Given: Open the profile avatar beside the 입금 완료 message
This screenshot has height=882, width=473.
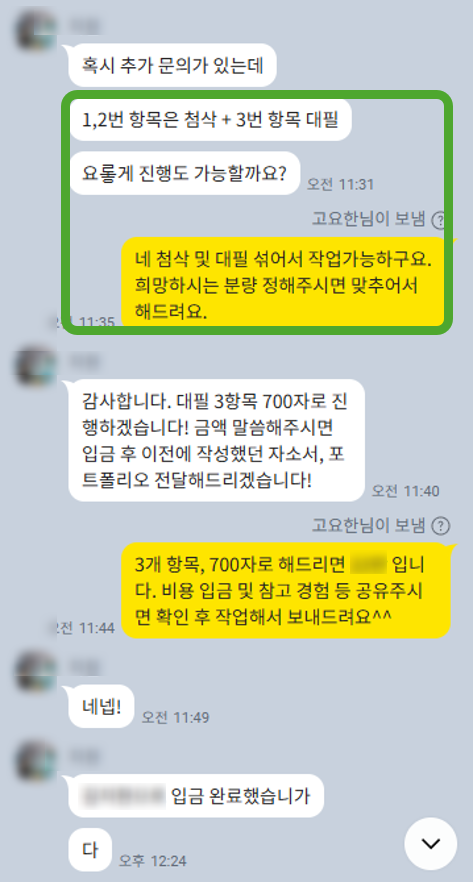Looking at the screenshot, I should click(x=37, y=761).
